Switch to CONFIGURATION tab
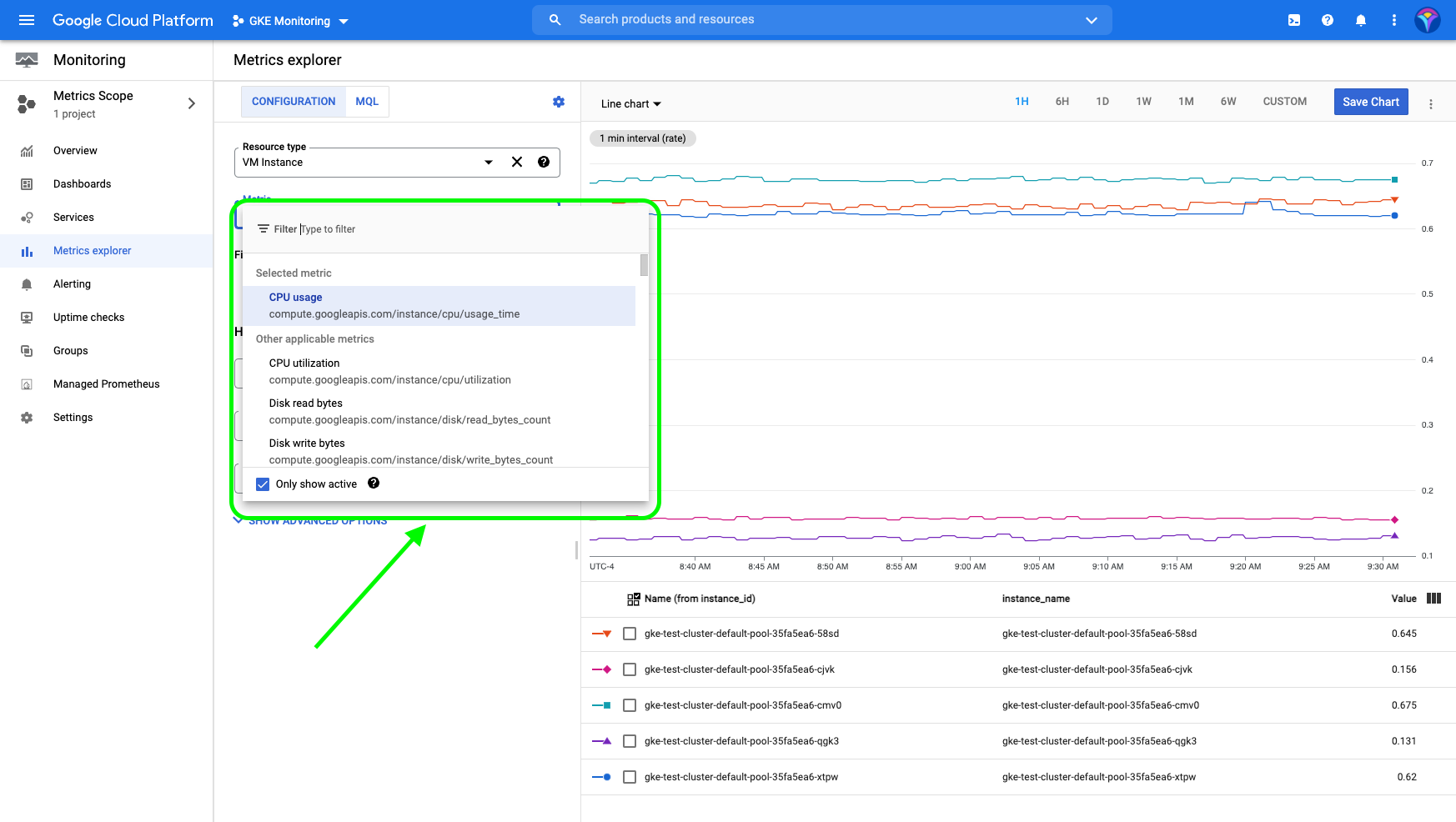This screenshot has width=1456, height=822. coord(294,102)
